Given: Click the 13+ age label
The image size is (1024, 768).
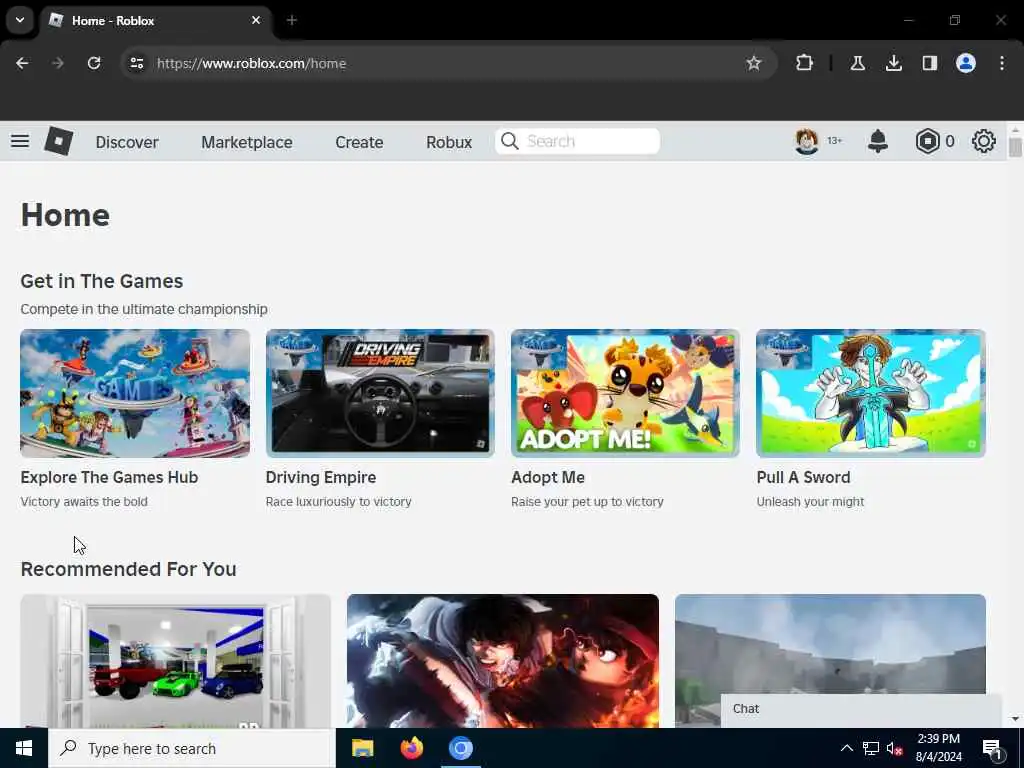Looking at the screenshot, I should pos(835,141).
